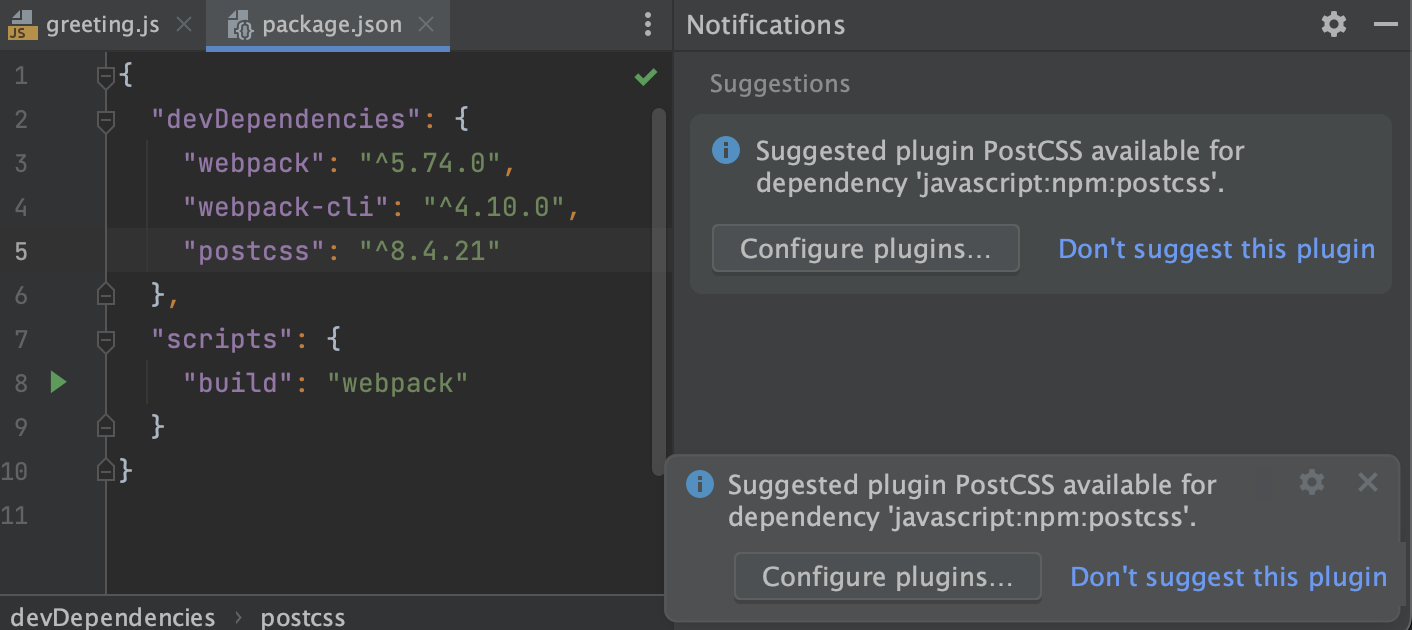Screen dimensions: 1412x630
Task: Close the greeting.js tab
Action: click(x=183, y=24)
